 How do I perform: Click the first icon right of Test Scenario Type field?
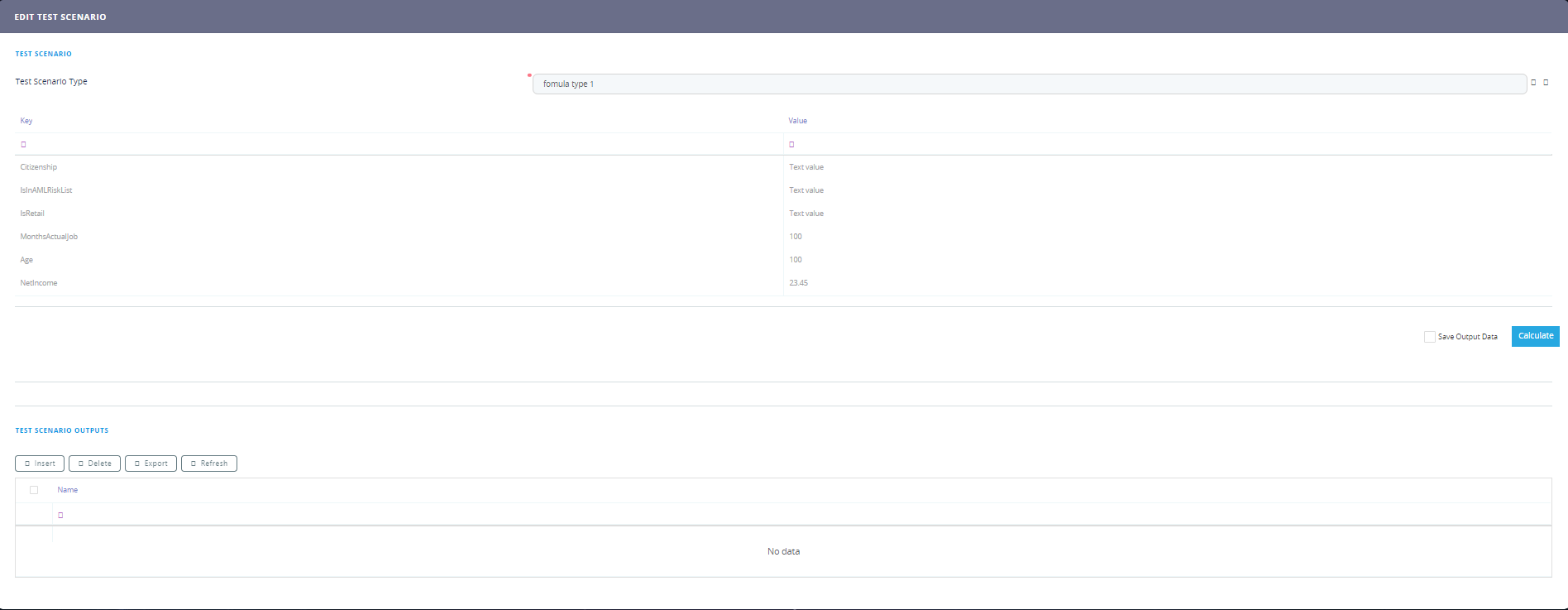[1533, 83]
